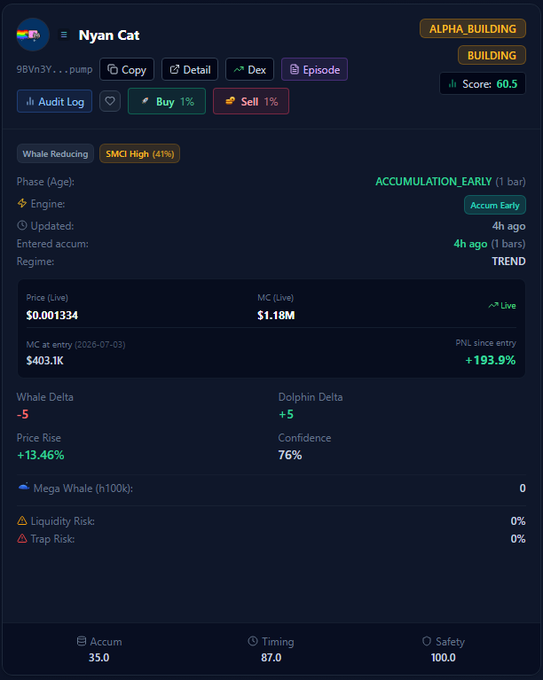Screen dimensions: 543x680
Task: Open the Episode page
Action: click(x=314, y=69)
